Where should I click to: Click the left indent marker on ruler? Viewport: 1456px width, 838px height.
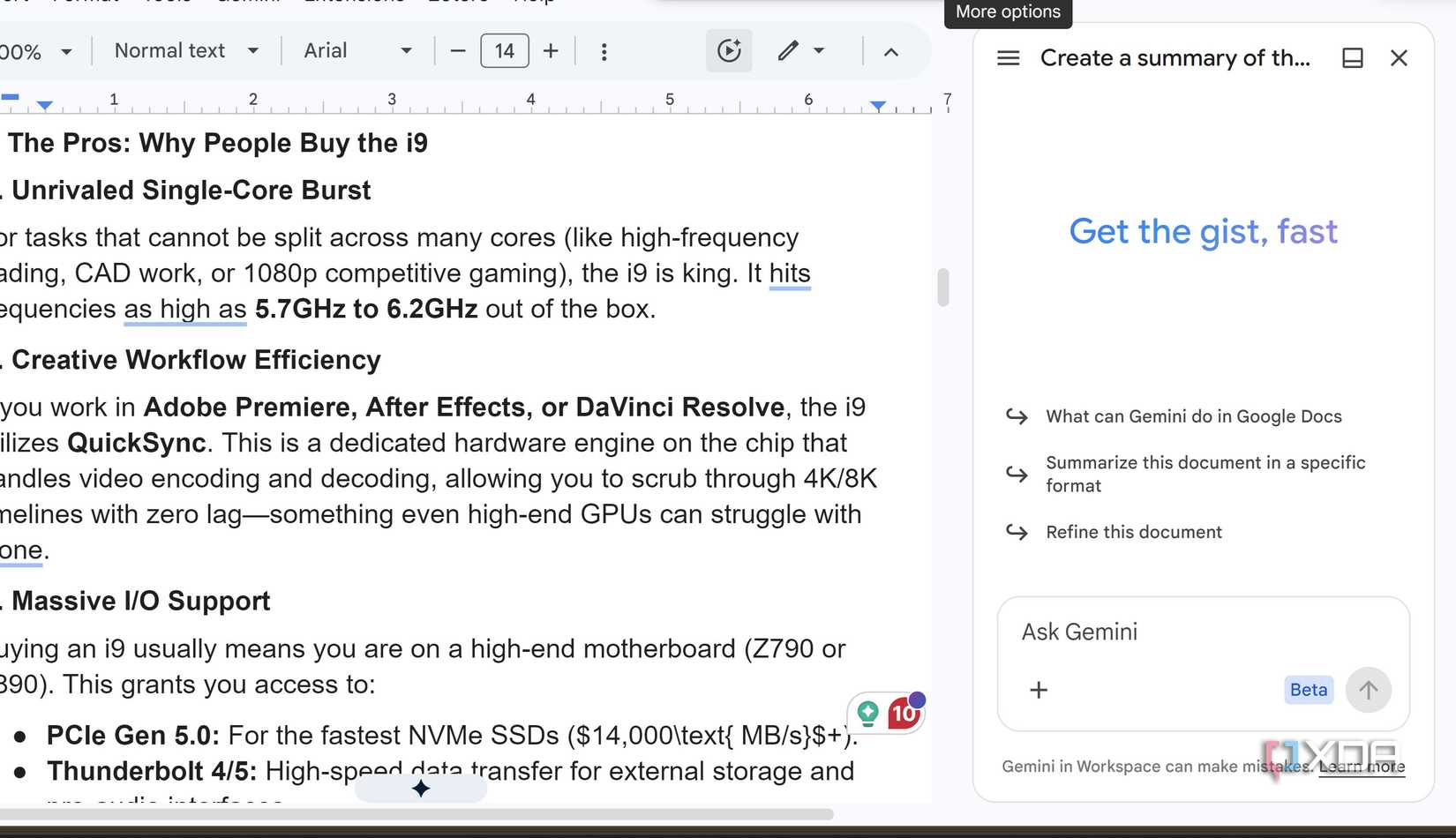tap(45, 106)
